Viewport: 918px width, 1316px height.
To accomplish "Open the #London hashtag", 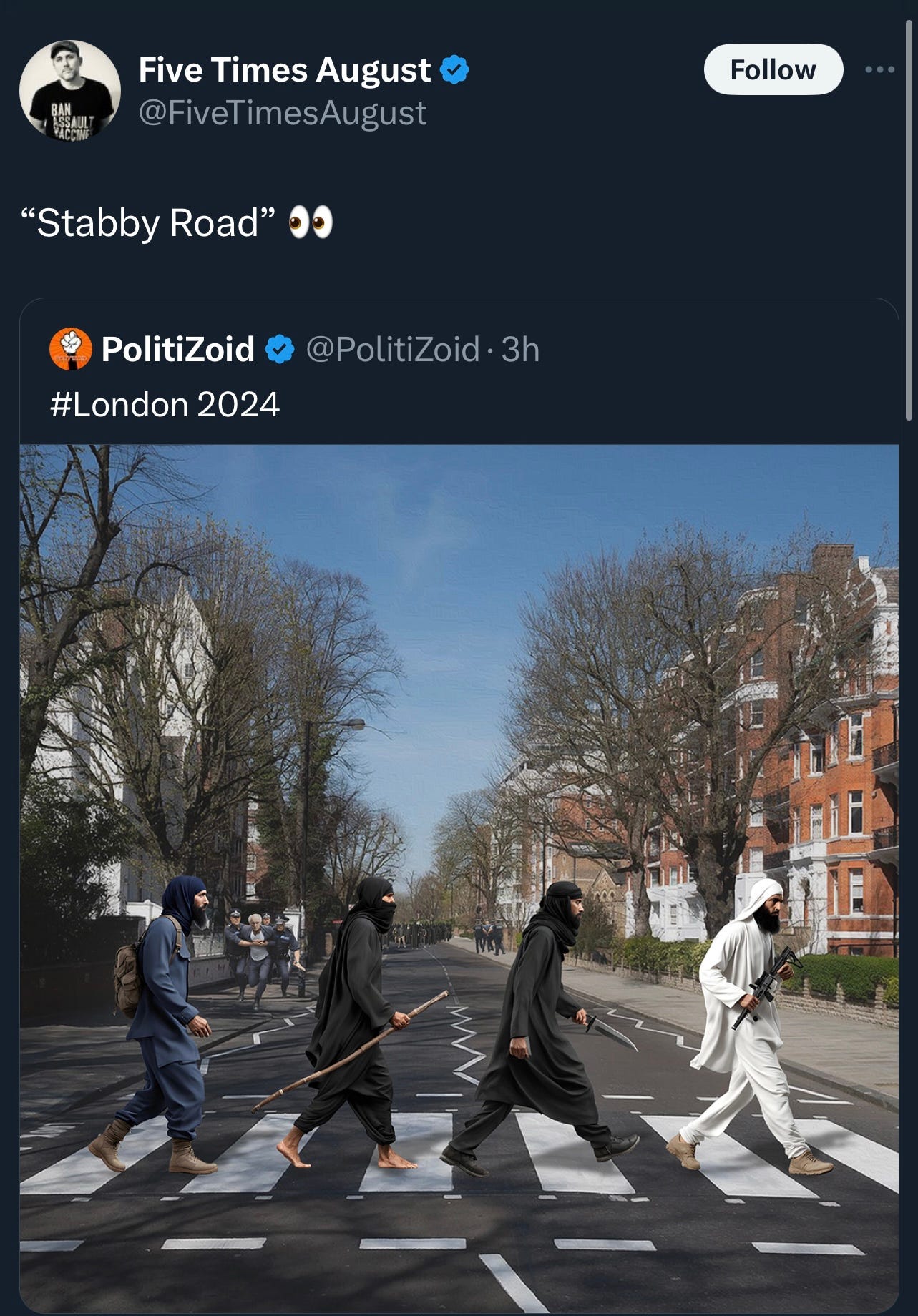I will (x=119, y=405).
